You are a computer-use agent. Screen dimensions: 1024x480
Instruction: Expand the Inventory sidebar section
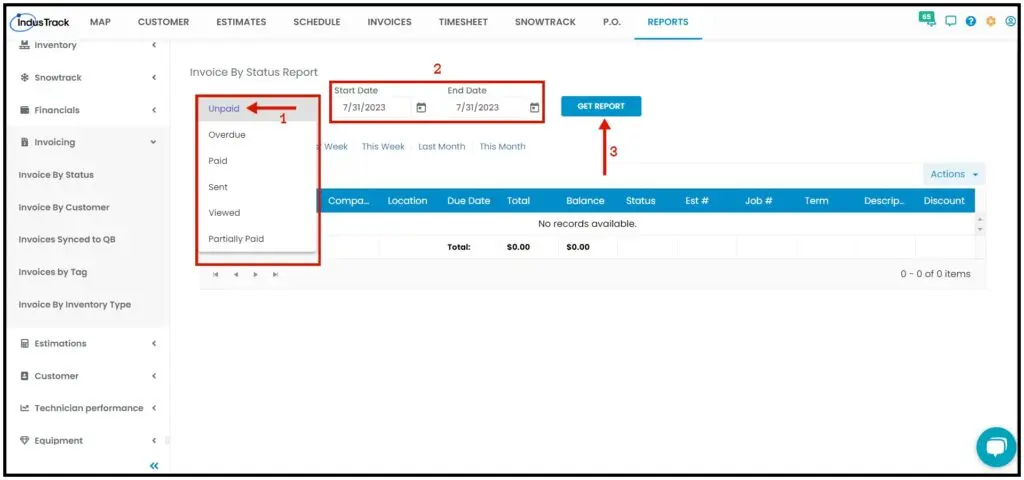(154, 45)
